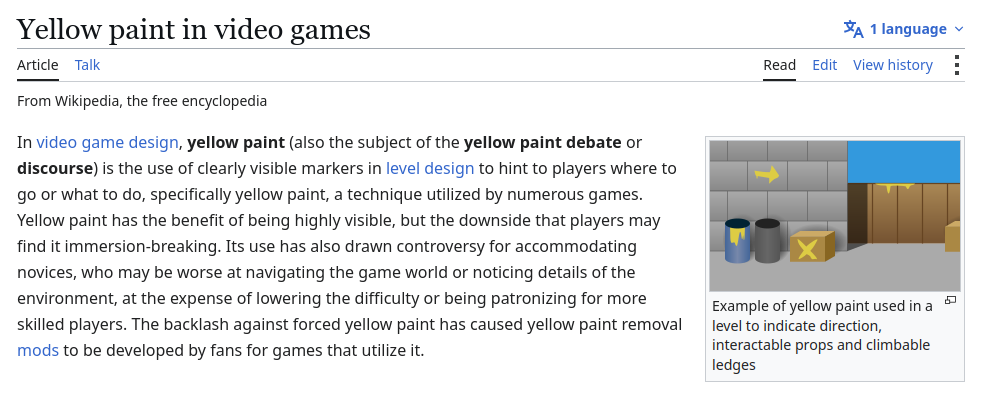Open the yellow paint example thumbnail

834,215
